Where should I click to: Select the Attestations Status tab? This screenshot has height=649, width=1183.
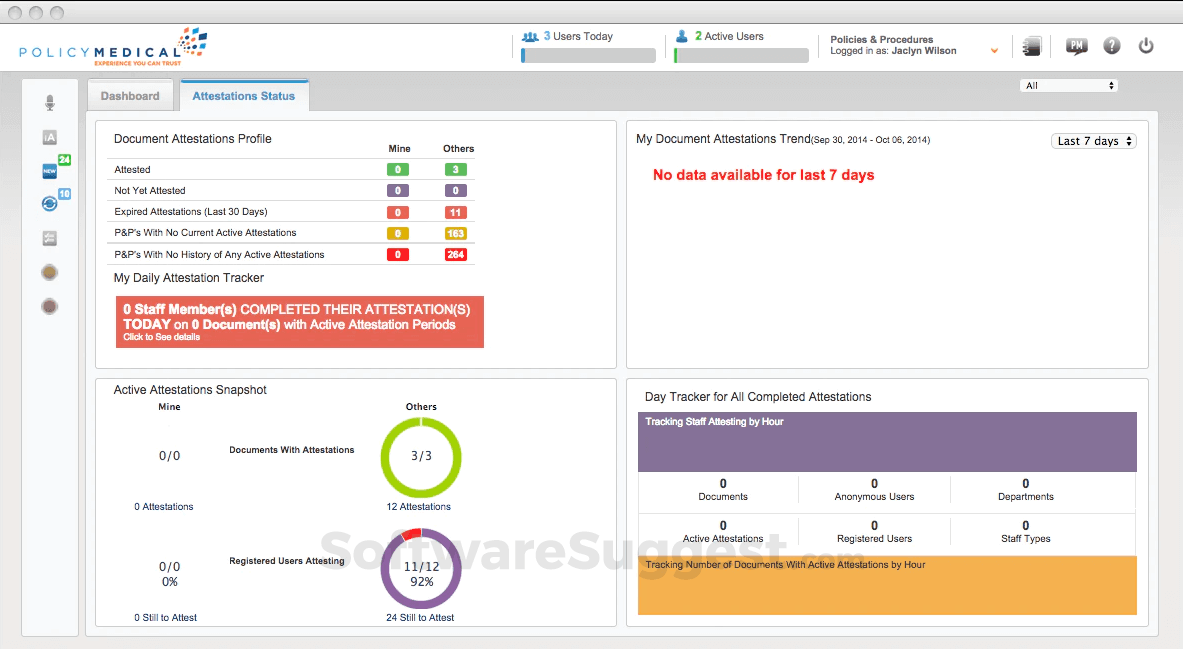coord(243,95)
